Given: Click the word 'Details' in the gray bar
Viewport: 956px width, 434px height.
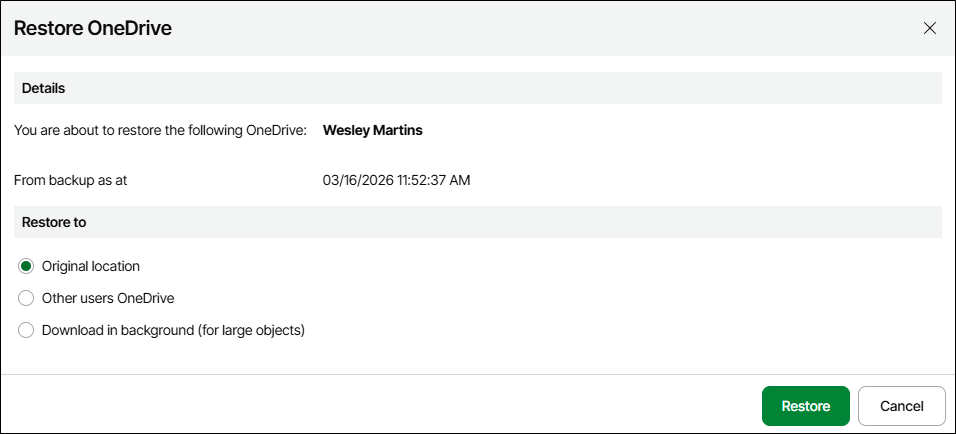Looking at the screenshot, I should 43,88.
